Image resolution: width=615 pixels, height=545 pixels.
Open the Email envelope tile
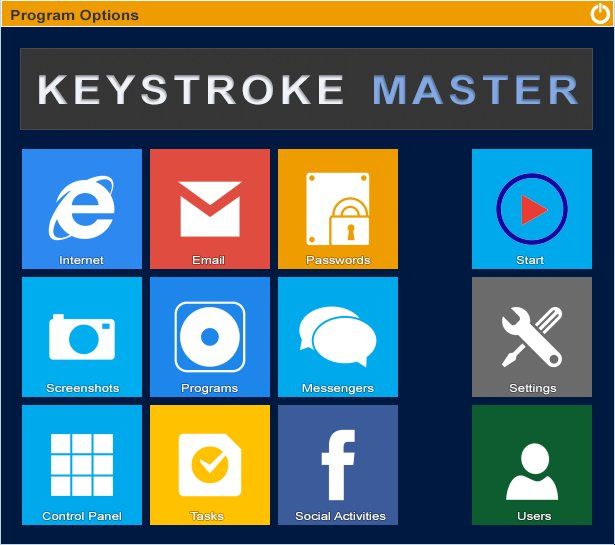pos(210,209)
